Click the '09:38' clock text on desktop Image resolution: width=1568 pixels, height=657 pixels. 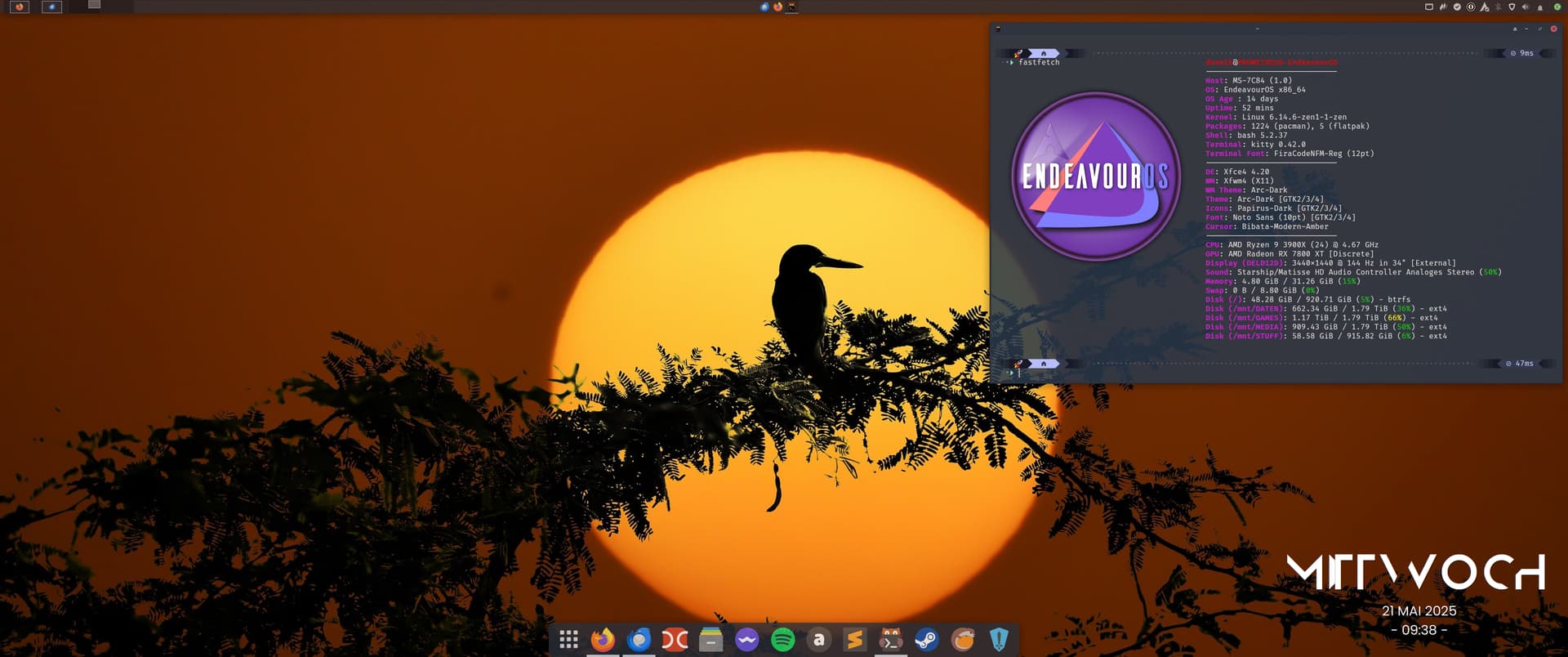[x=1419, y=630]
